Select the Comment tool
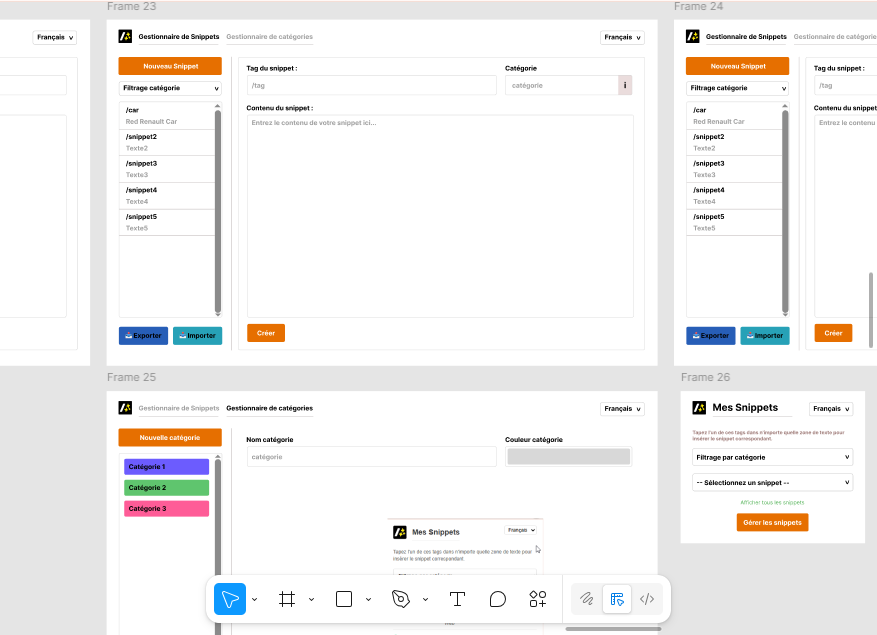Viewport: 877px width, 635px height. pyautogui.click(x=497, y=599)
